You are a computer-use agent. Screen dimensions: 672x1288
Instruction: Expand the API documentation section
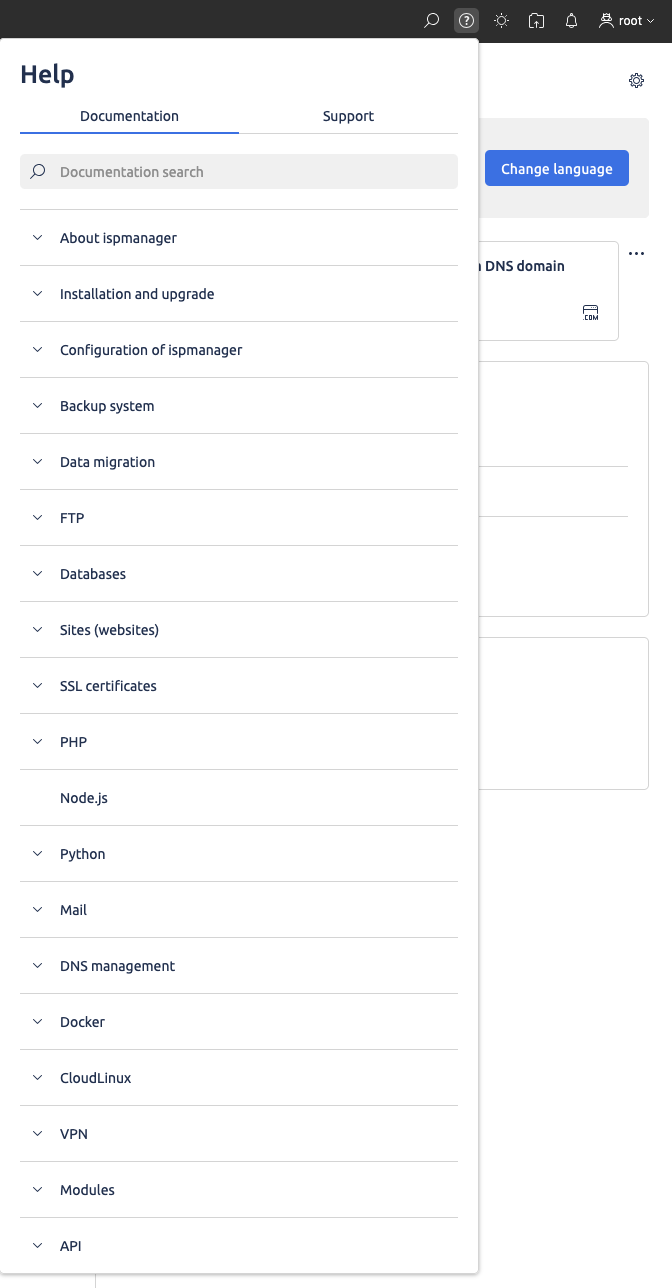click(x=70, y=1246)
